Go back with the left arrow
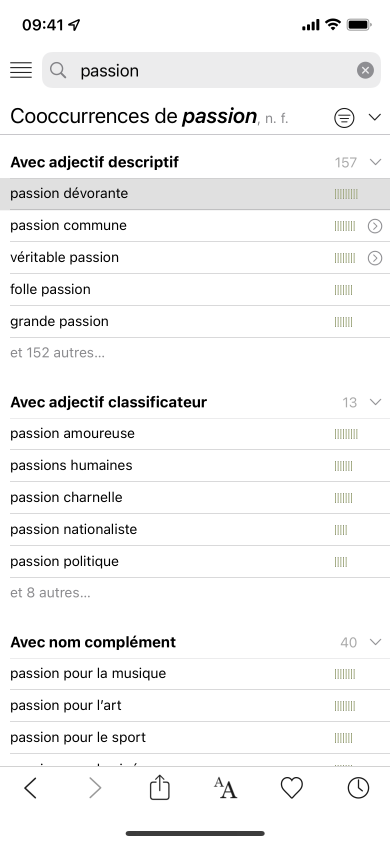 click(x=31, y=789)
